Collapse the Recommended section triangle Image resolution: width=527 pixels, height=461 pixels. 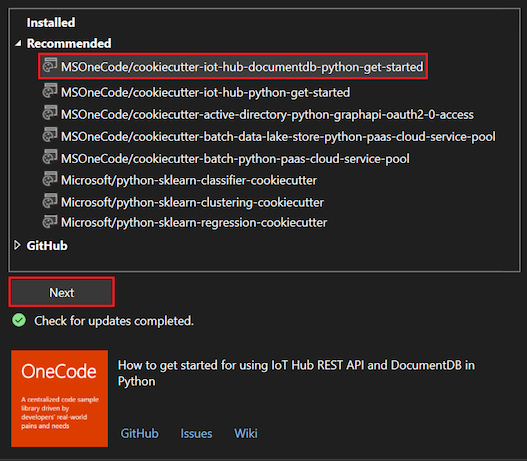pyautogui.click(x=18, y=43)
